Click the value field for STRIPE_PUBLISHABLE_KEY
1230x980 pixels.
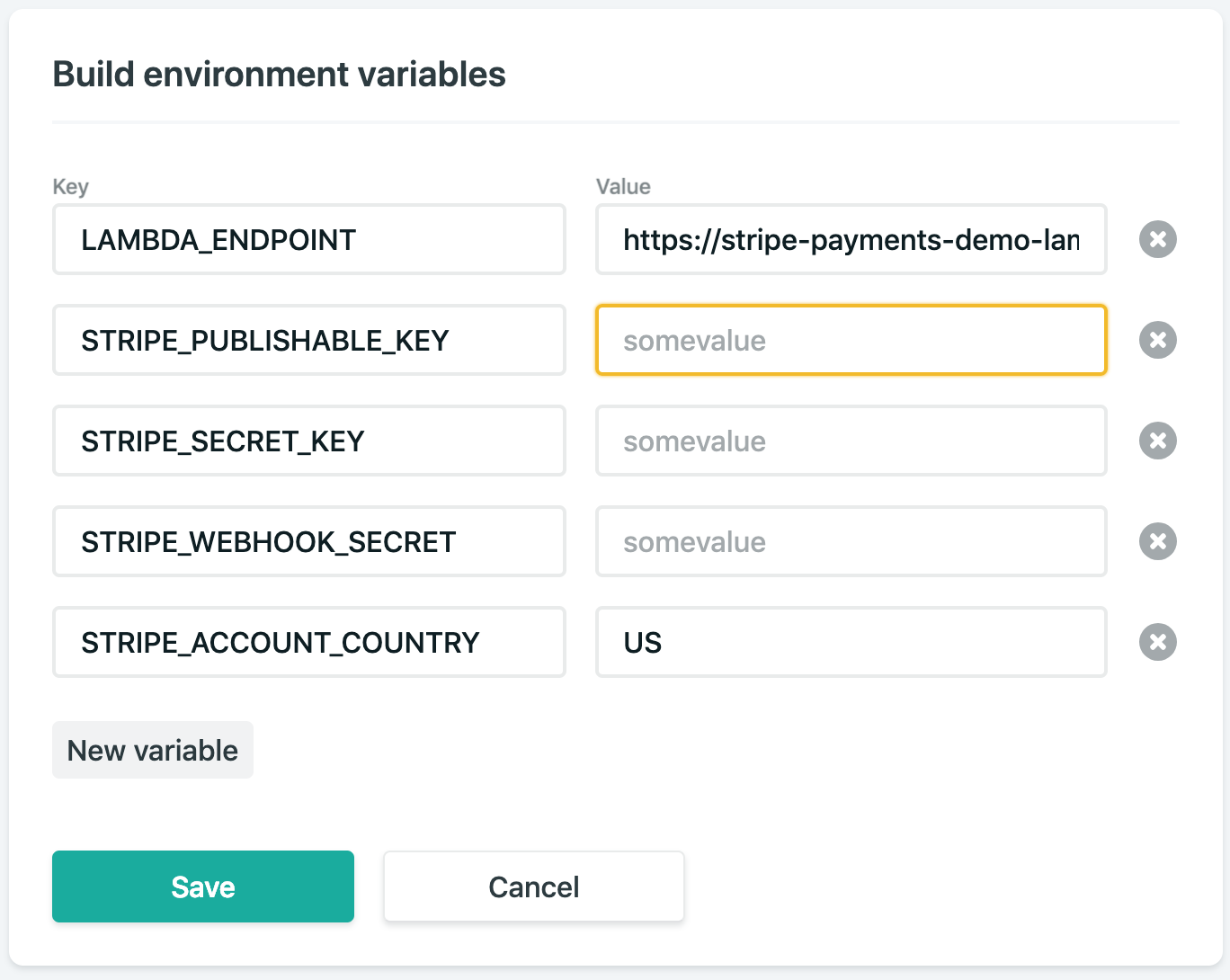tap(851, 340)
